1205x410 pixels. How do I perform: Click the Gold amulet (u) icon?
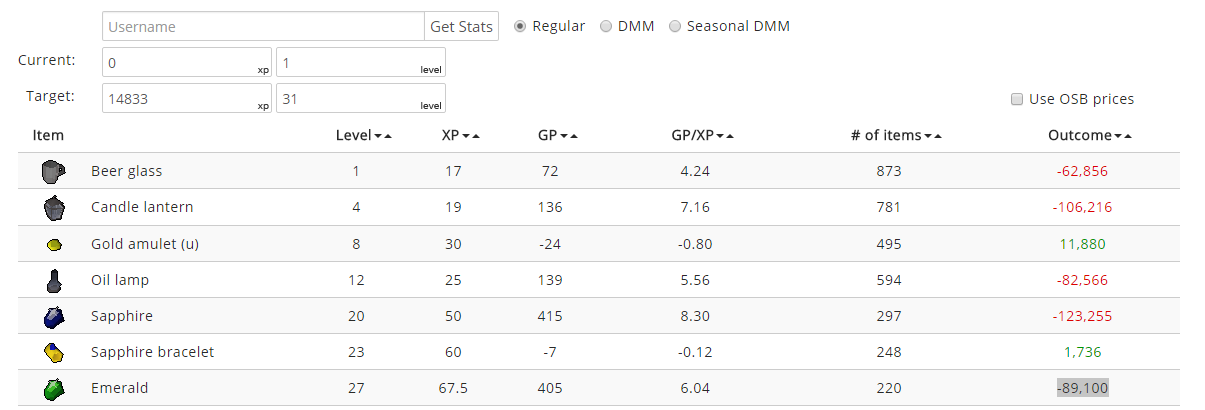point(53,244)
